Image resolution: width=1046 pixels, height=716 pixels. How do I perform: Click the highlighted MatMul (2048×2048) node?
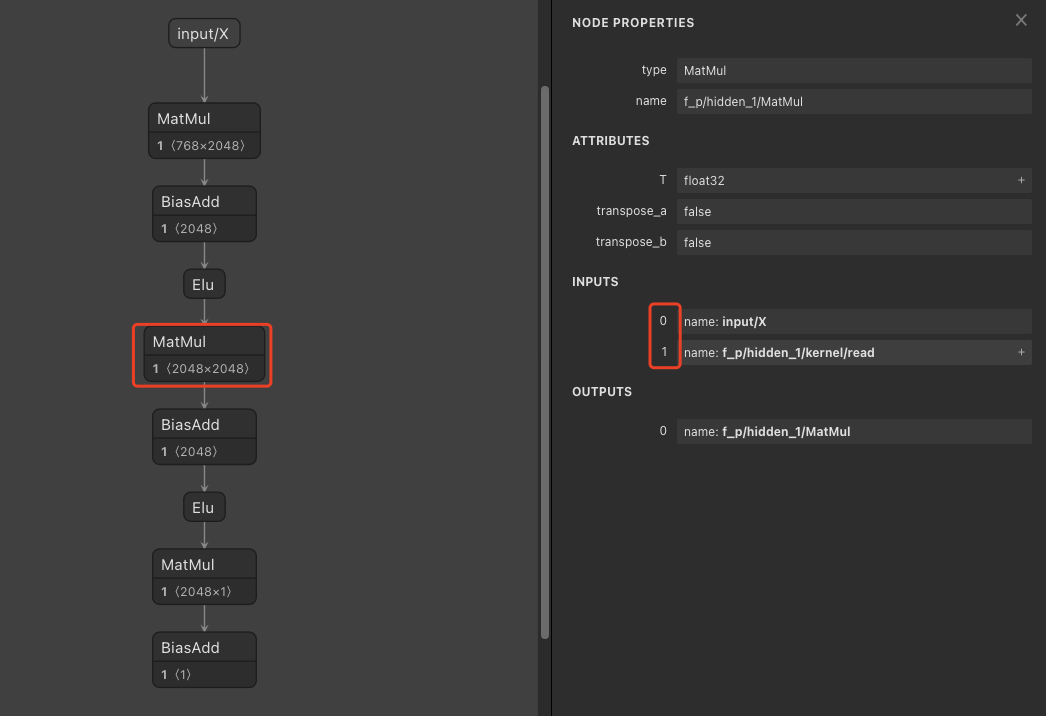point(203,354)
